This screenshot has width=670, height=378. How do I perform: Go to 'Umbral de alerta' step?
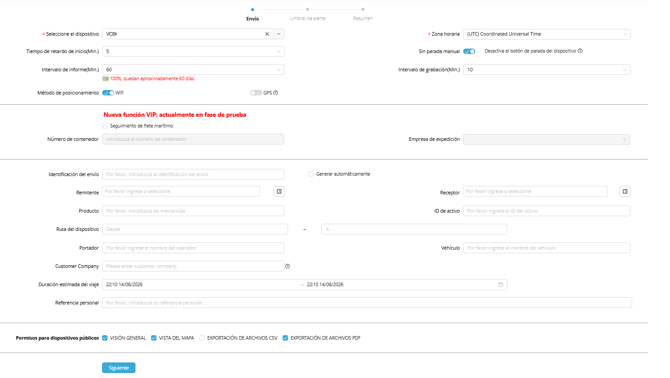click(x=308, y=15)
